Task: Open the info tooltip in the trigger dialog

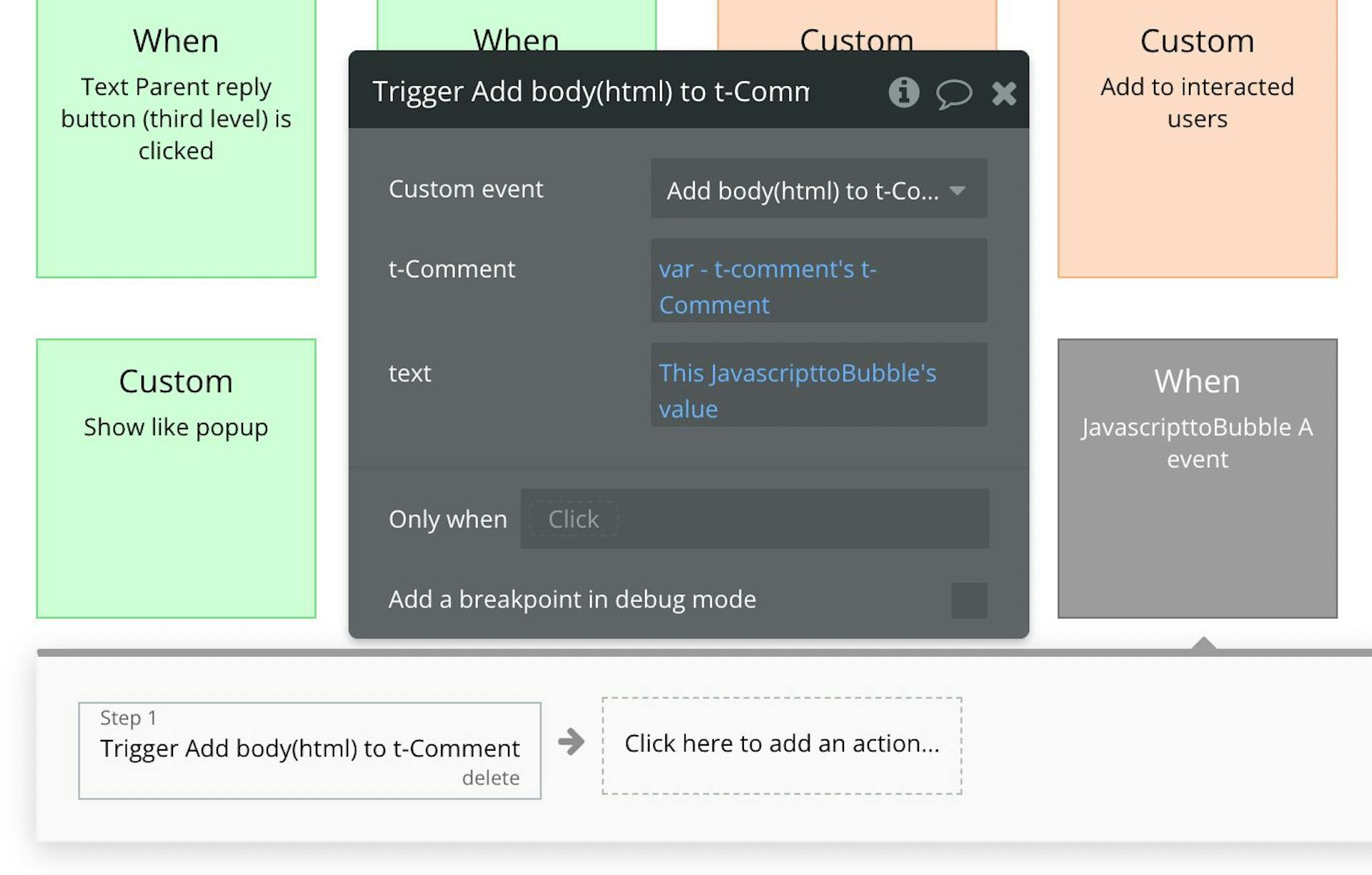Action: [903, 93]
